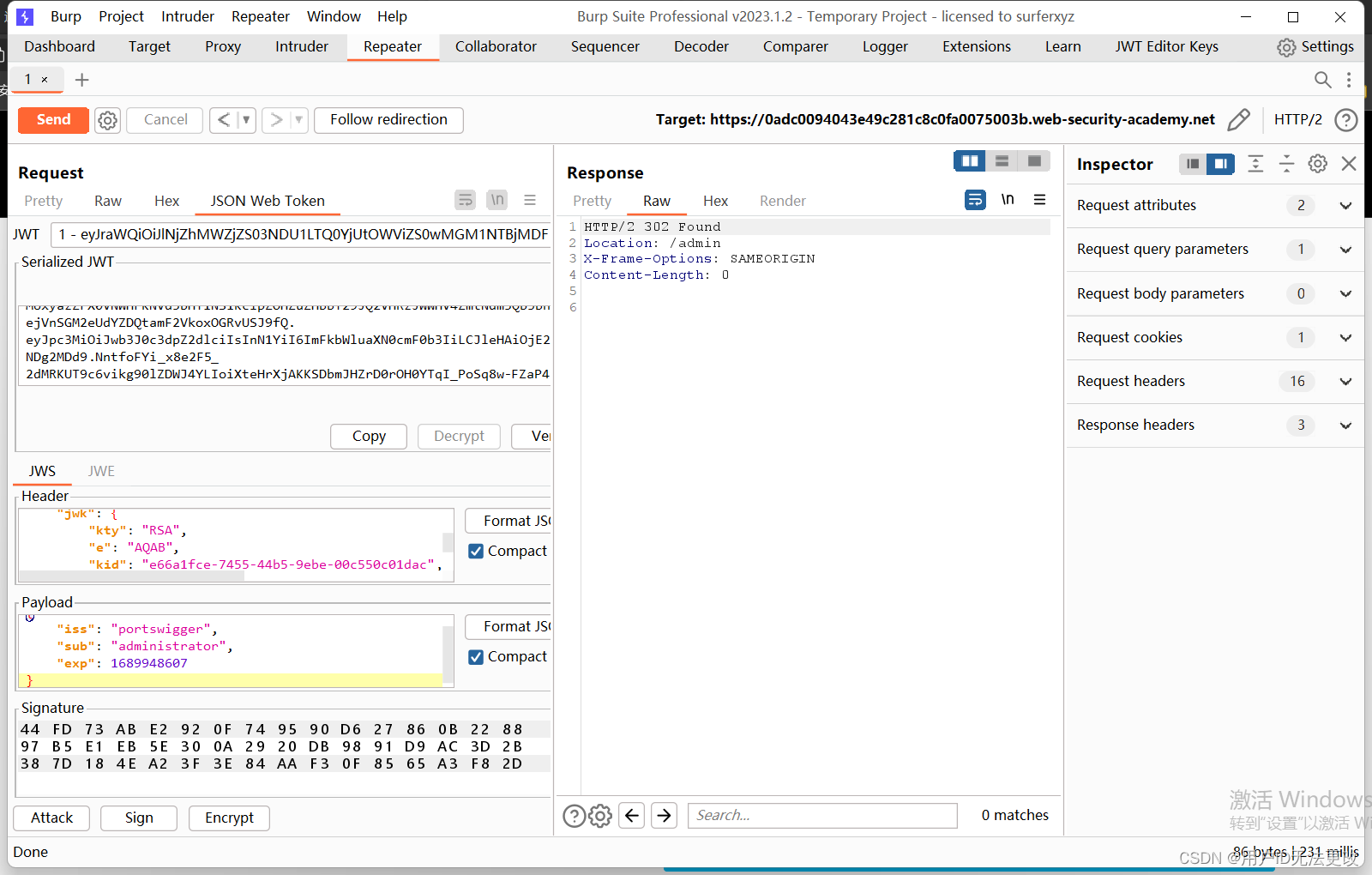The image size is (1372, 875).
Task: Open the Repeater help question mark icon
Action: (x=1346, y=120)
